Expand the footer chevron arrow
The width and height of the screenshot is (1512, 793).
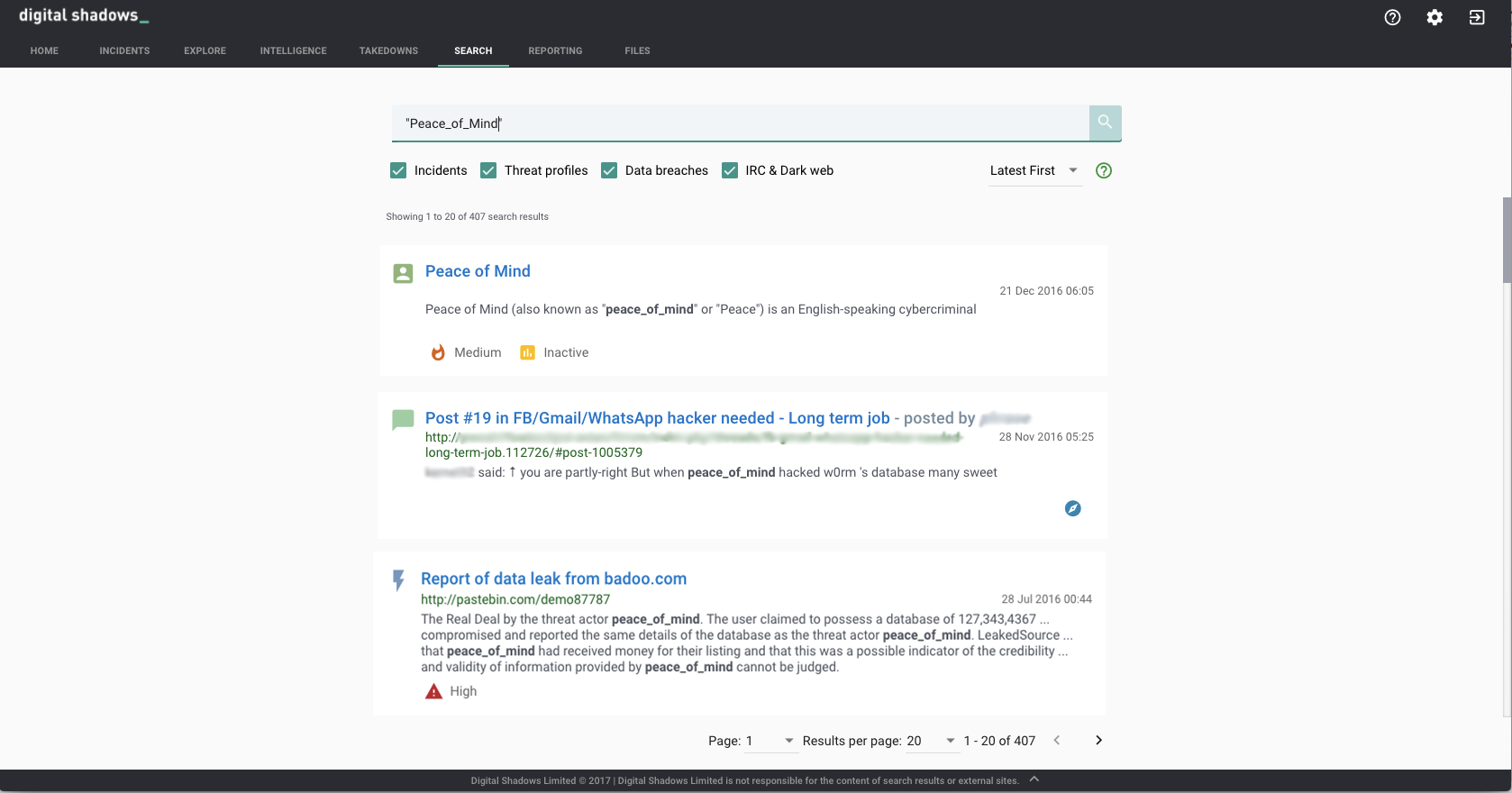coord(1034,779)
